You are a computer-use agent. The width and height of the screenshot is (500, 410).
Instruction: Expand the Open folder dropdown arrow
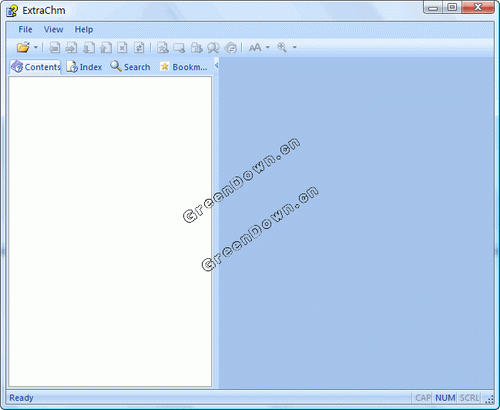36,48
